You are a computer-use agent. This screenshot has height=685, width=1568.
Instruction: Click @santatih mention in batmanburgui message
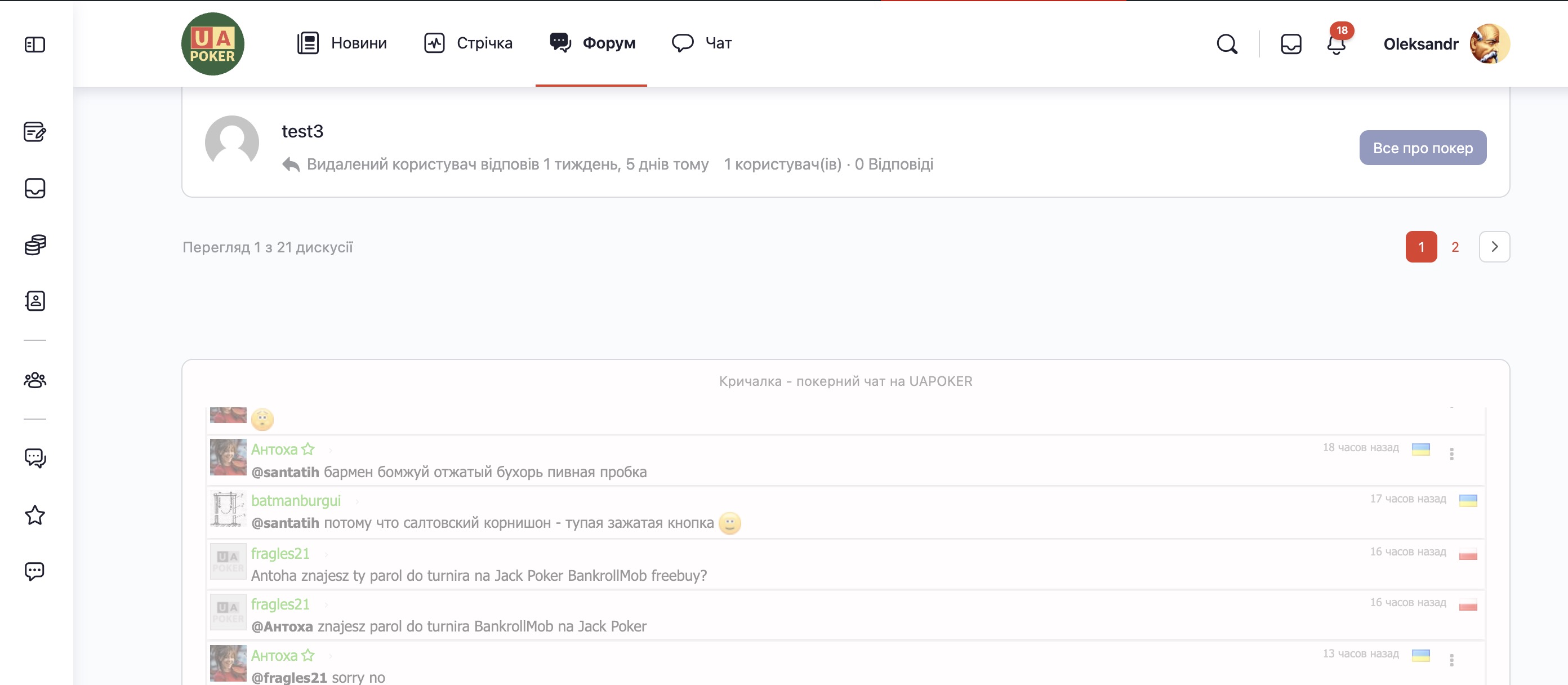click(x=285, y=523)
